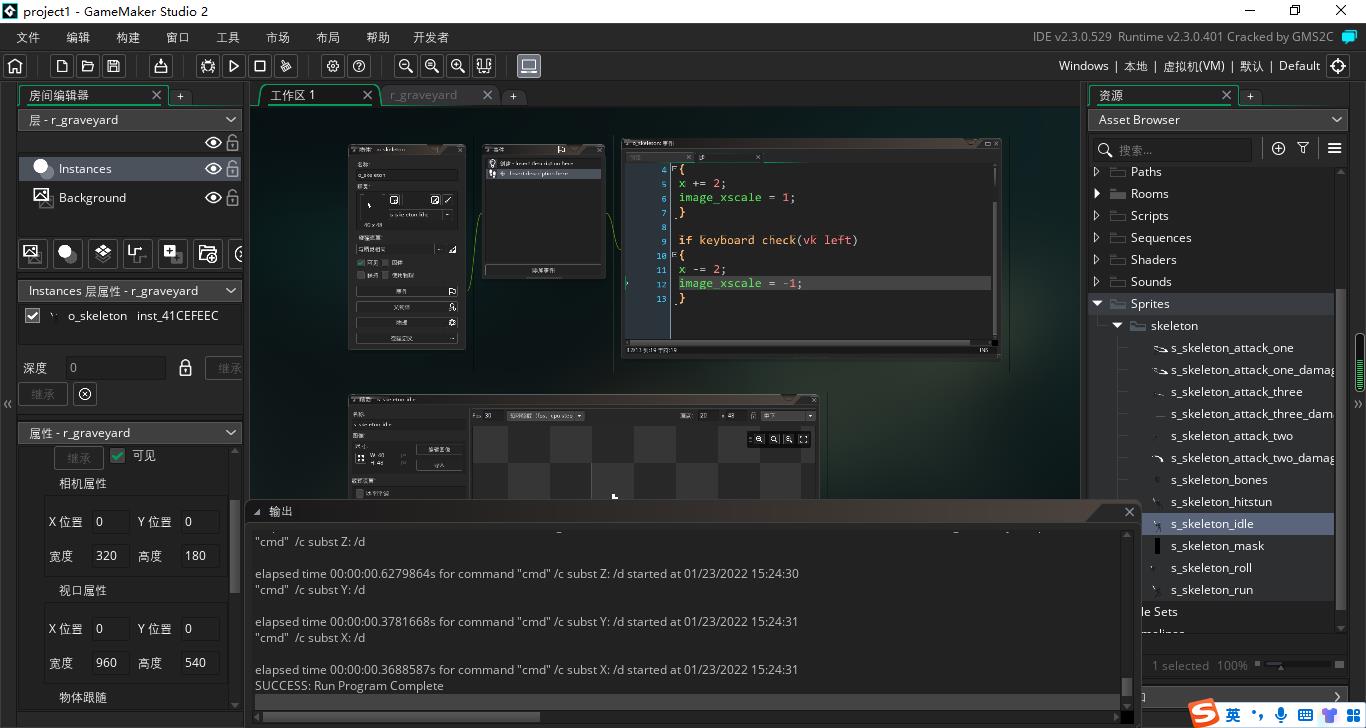Screen dimensions: 1366x728
Task: Lock the Instances layer
Action: coord(233,169)
